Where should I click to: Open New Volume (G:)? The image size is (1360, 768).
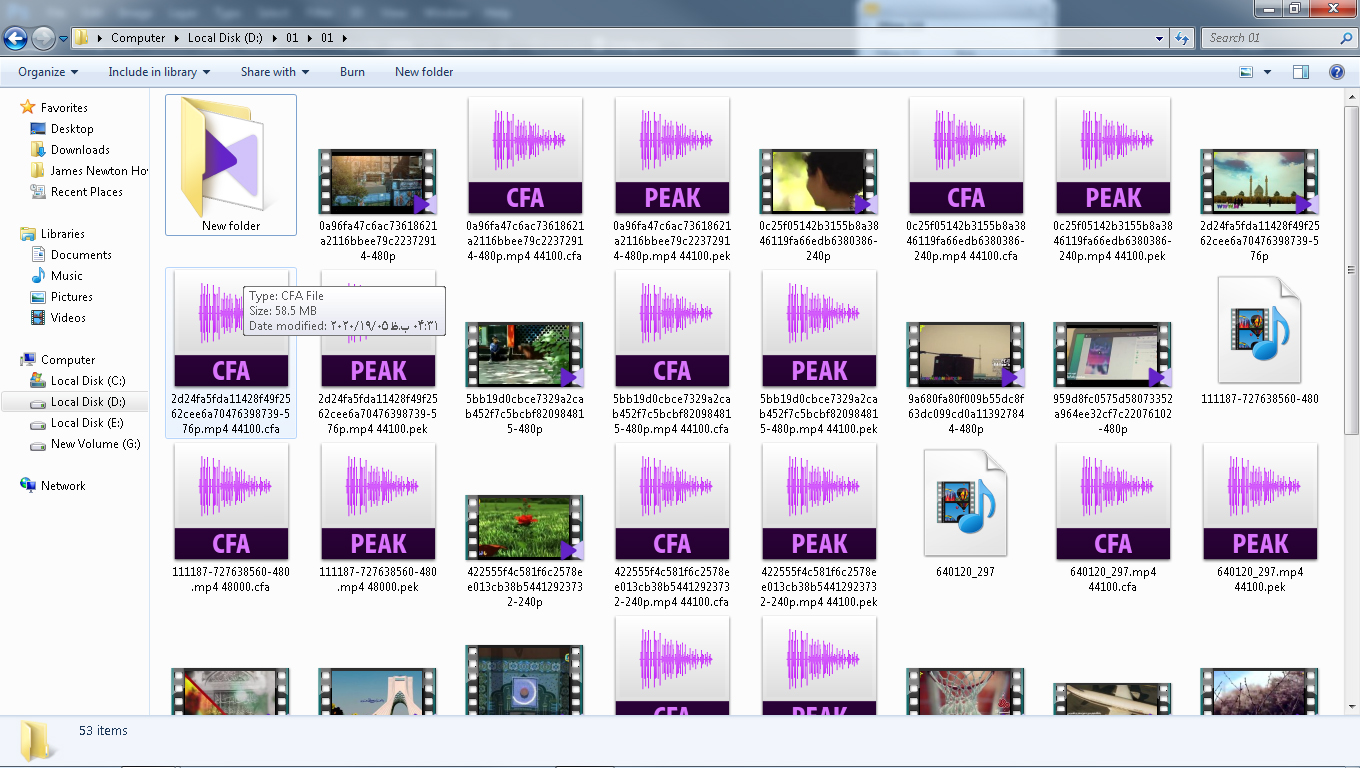95,444
